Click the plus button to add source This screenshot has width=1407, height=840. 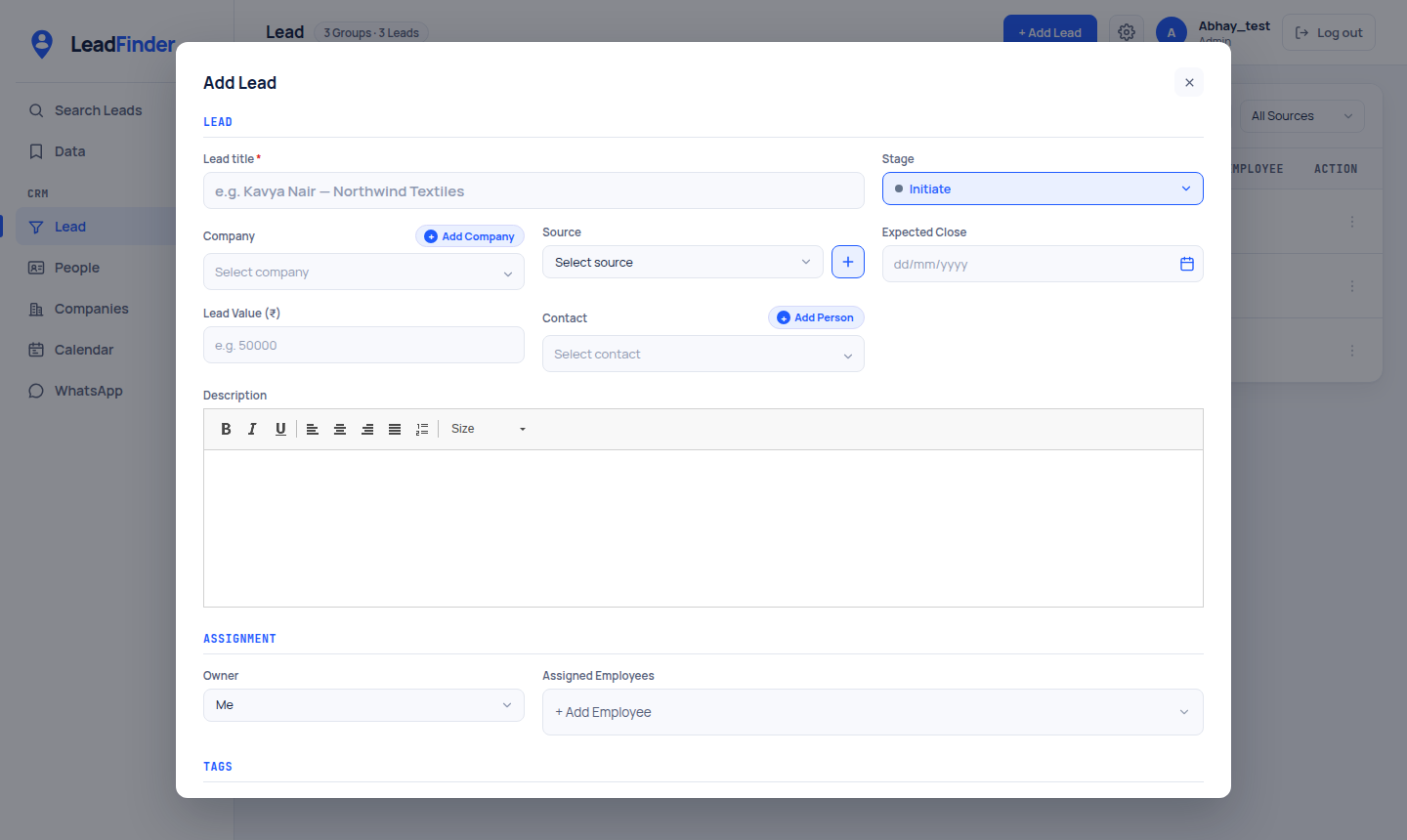848,262
